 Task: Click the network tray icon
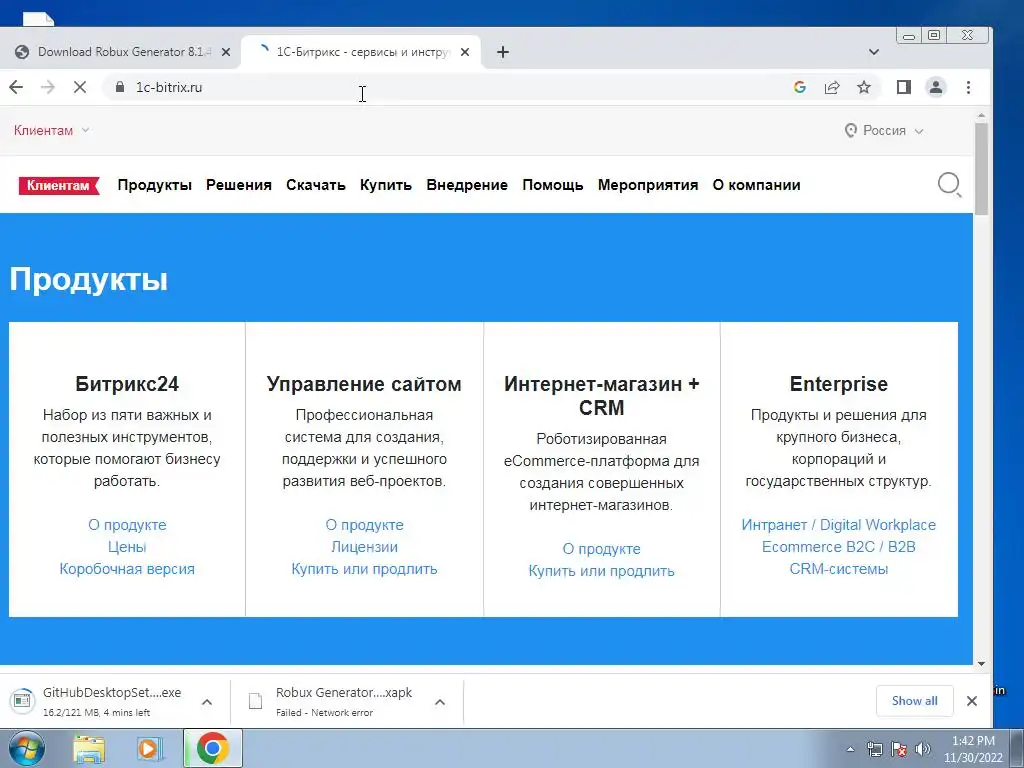click(874, 749)
